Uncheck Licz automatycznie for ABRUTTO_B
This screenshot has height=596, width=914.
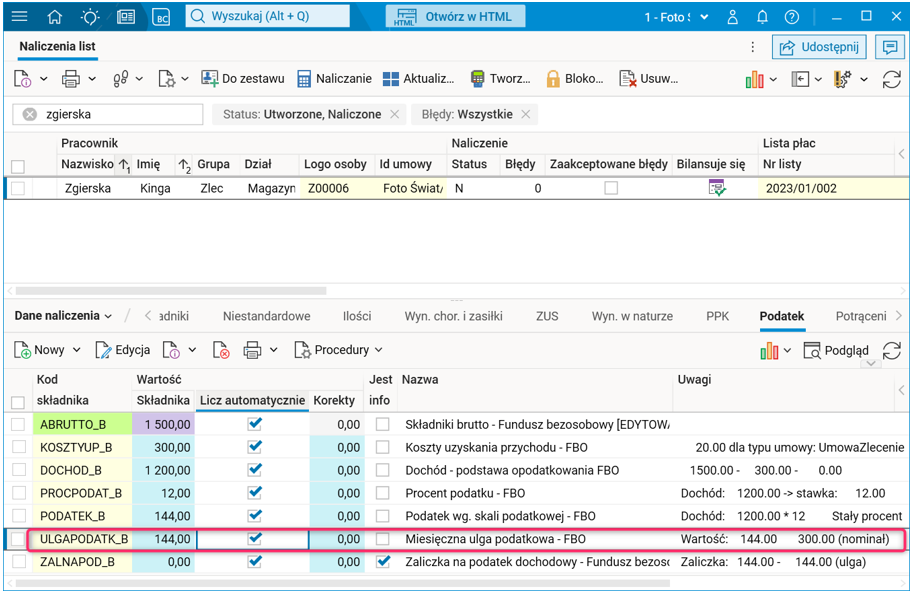(254, 424)
